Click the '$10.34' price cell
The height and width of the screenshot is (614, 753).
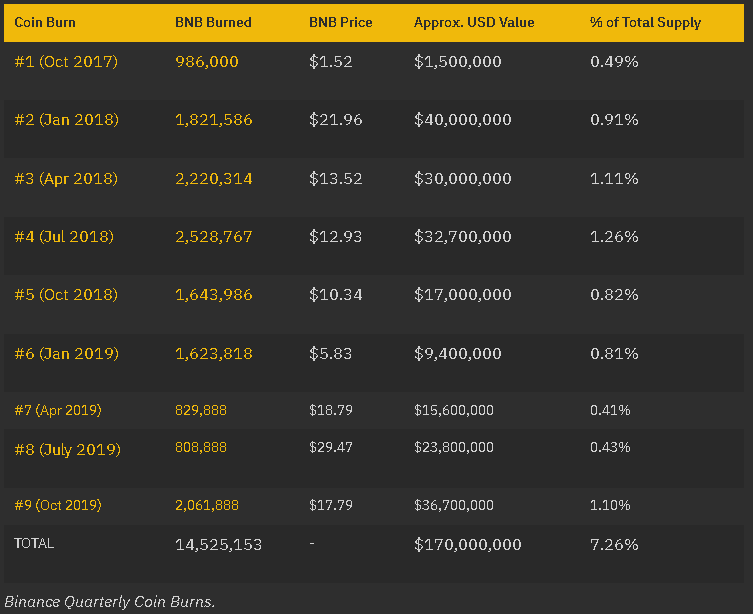[336, 295]
